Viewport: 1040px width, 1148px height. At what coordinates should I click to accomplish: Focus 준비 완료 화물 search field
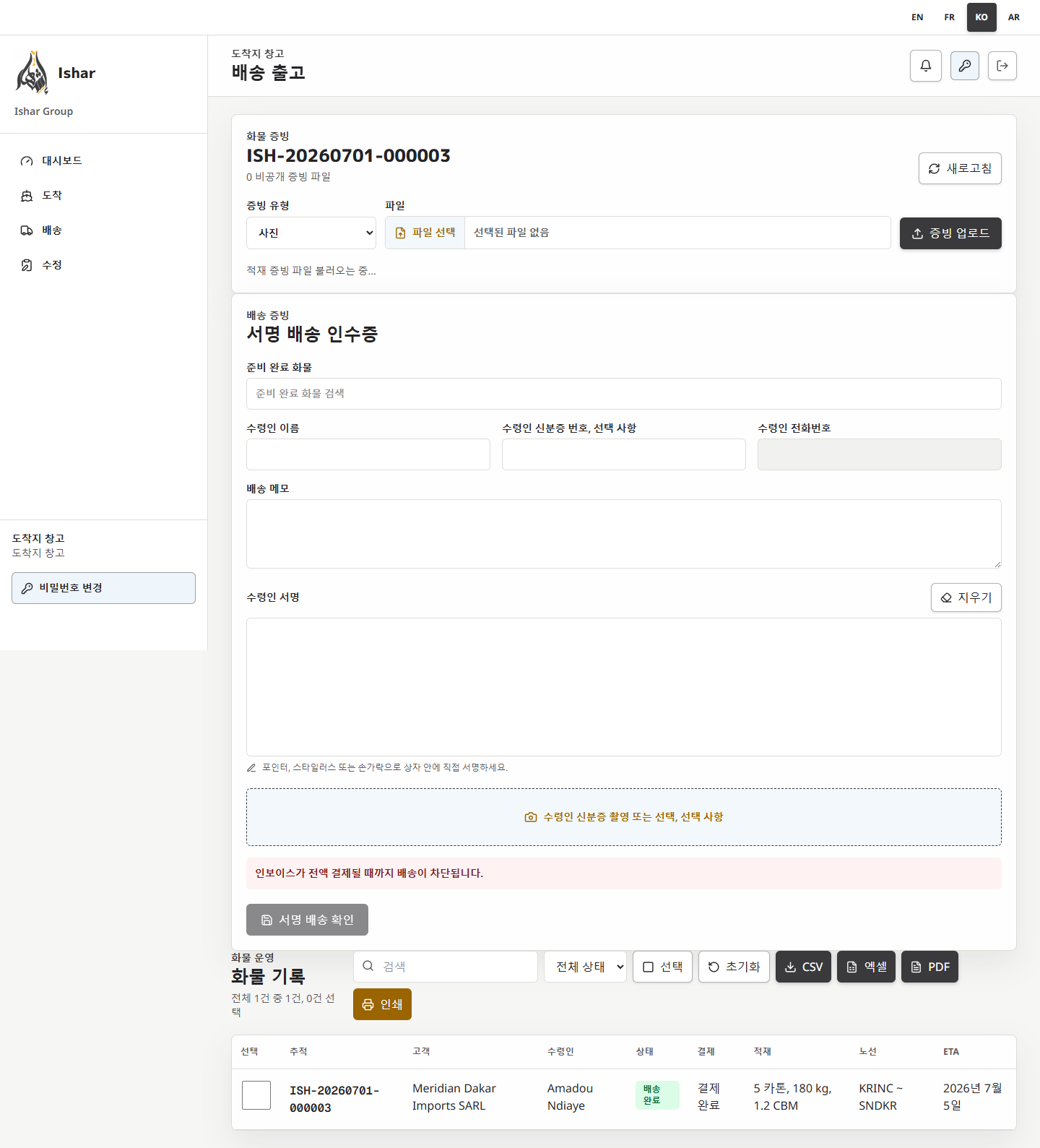coord(624,394)
